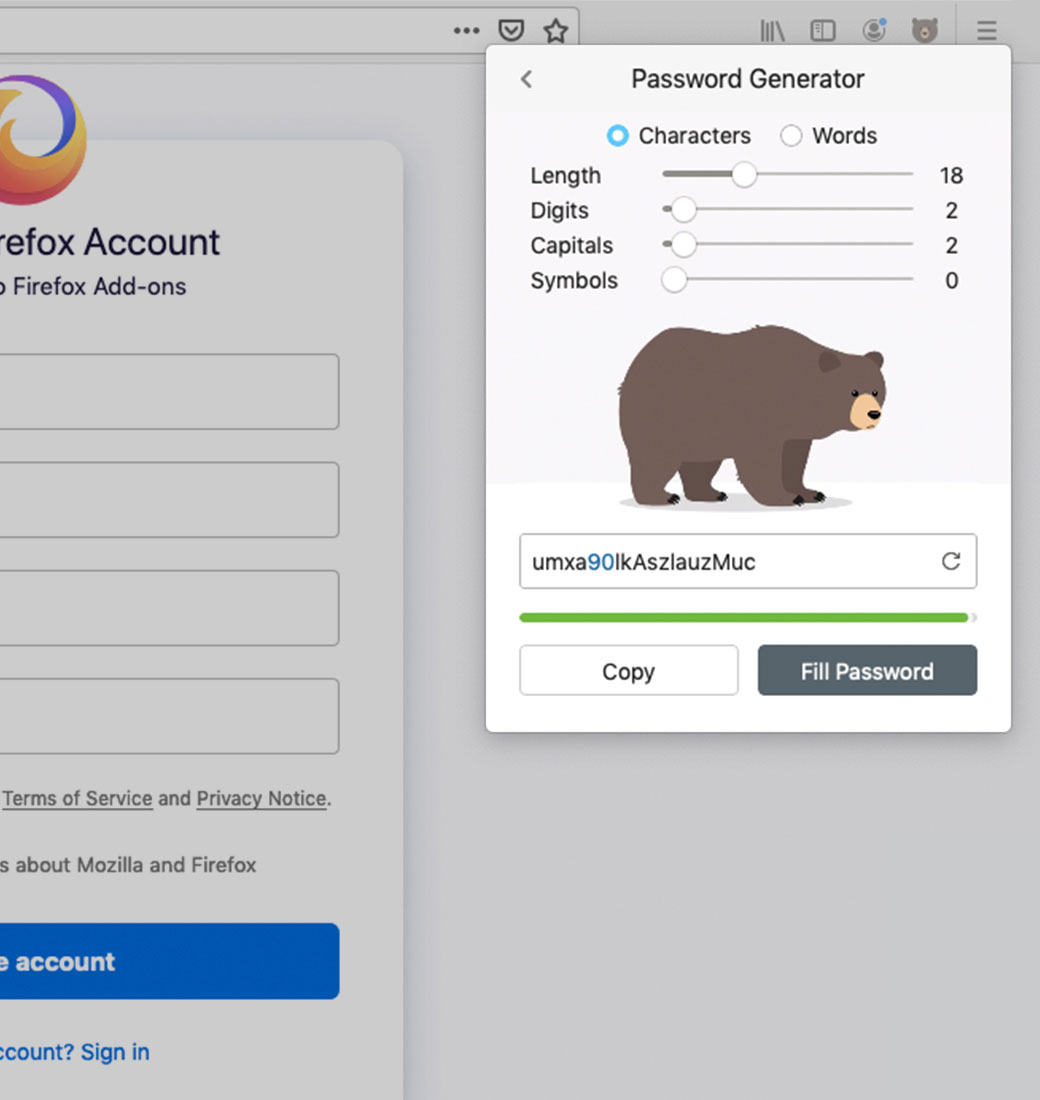Click the Copy button
The height and width of the screenshot is (1100, 1040).
pyautogui.click(x=628, y=671)
